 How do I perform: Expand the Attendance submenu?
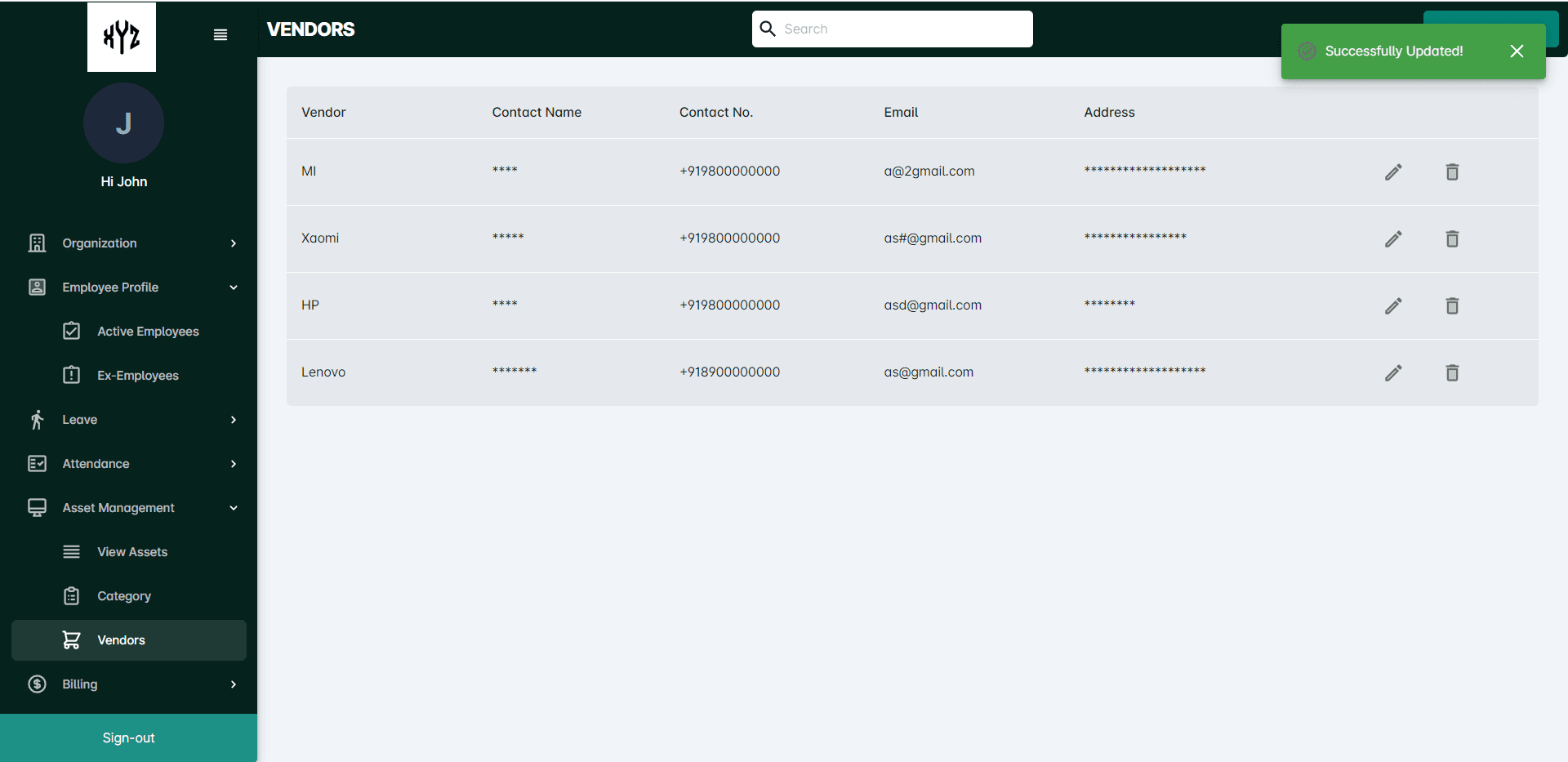point(129,464)
